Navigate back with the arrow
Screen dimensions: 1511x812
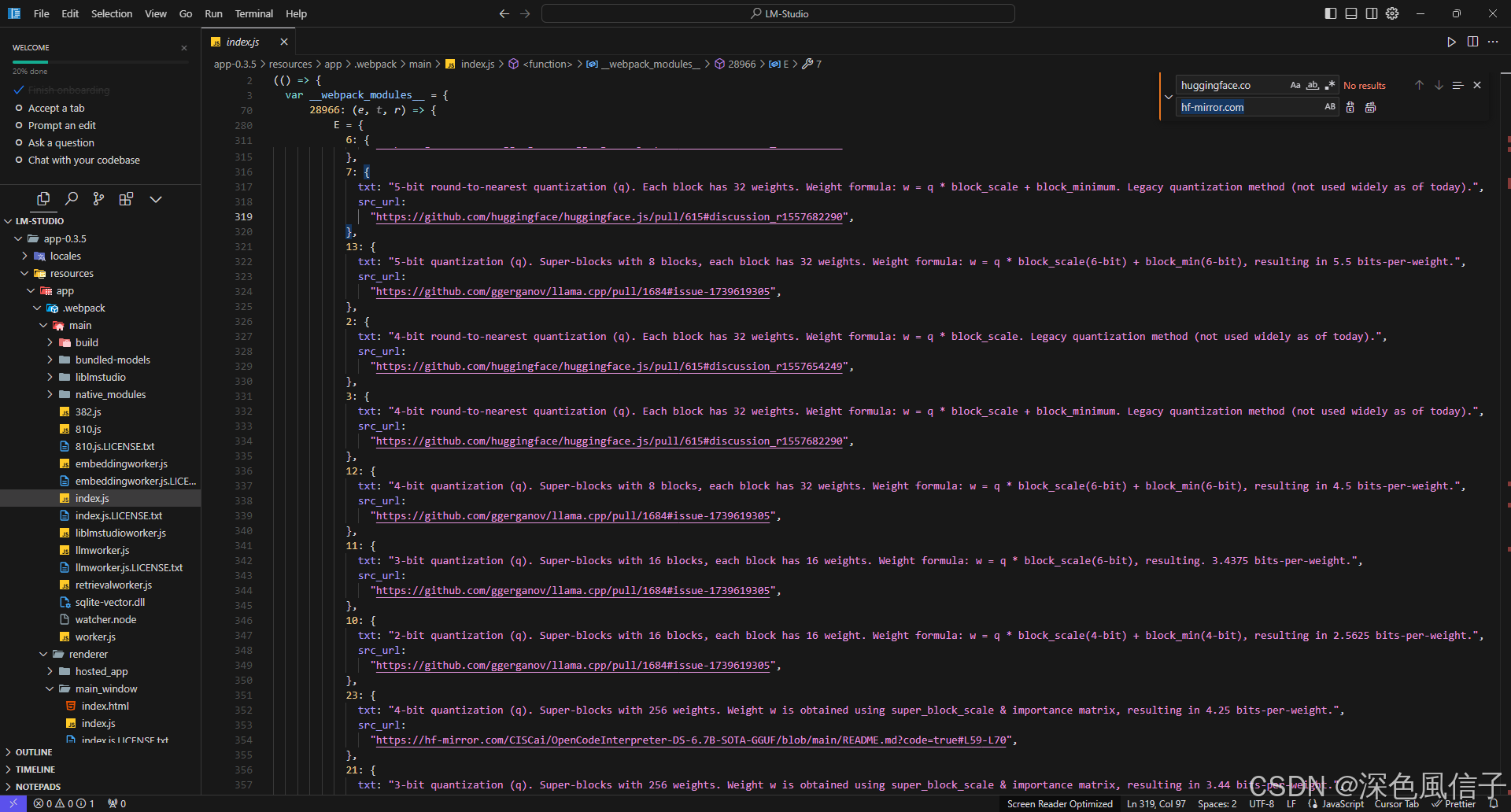click(x=504, y=13)
